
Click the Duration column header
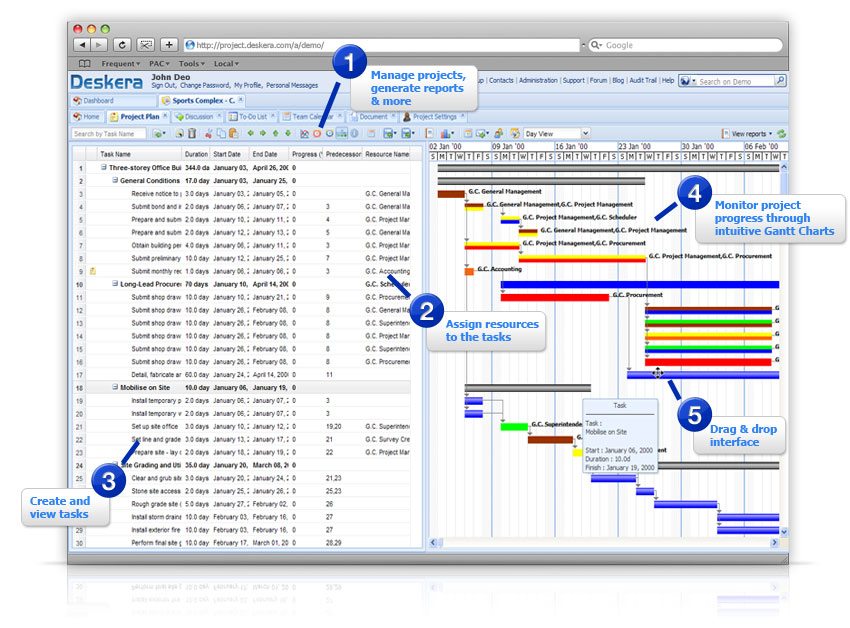196,154
